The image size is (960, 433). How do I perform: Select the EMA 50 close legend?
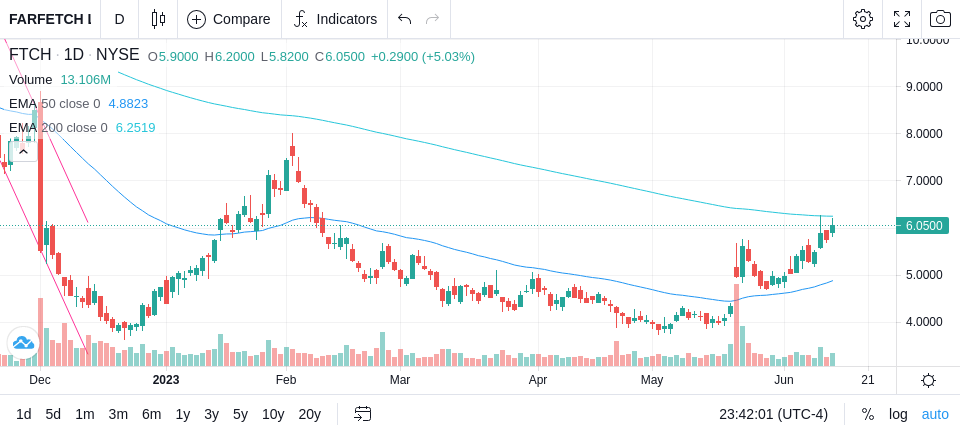point(54,104)
